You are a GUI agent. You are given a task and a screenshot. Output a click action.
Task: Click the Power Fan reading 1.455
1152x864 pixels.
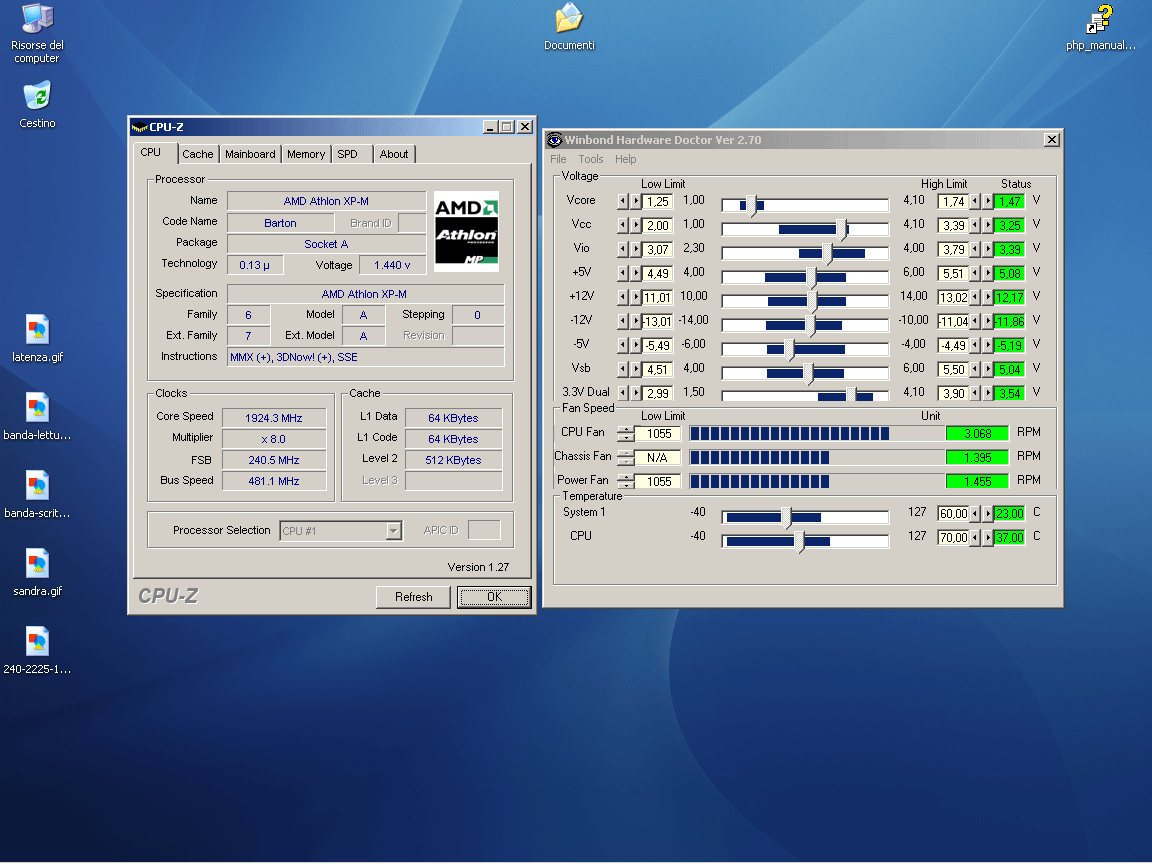click(x=978, y=481)
